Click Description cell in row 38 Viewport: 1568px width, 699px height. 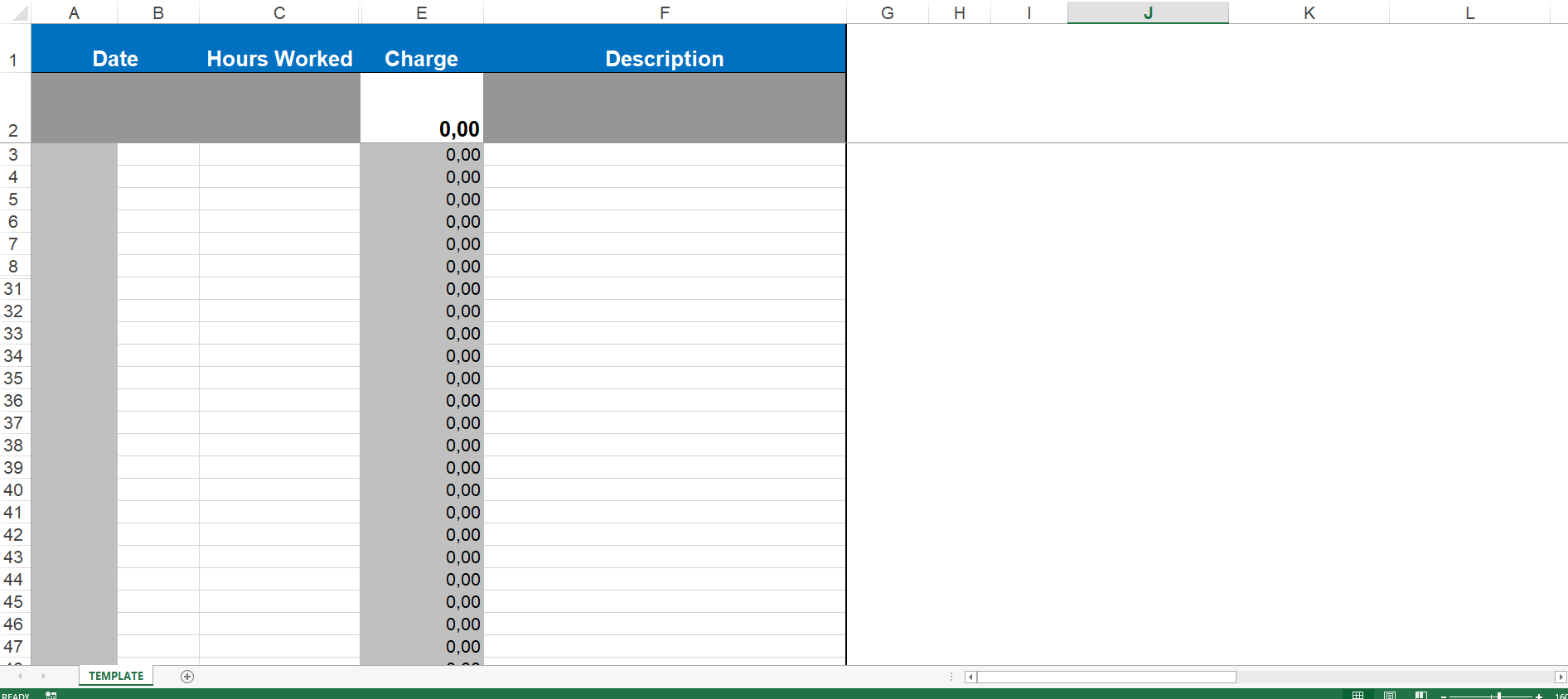[x=665, y=445]
